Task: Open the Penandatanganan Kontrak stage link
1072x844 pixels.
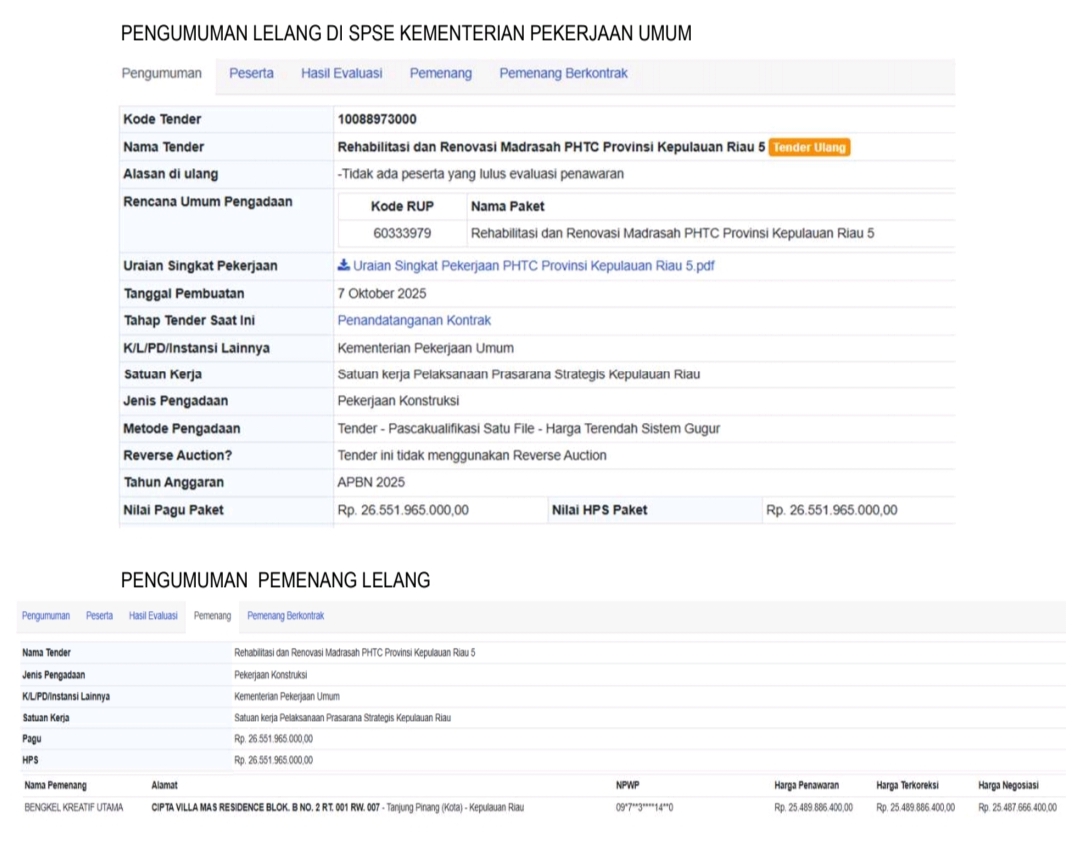Action: click(x=414, y=320)
